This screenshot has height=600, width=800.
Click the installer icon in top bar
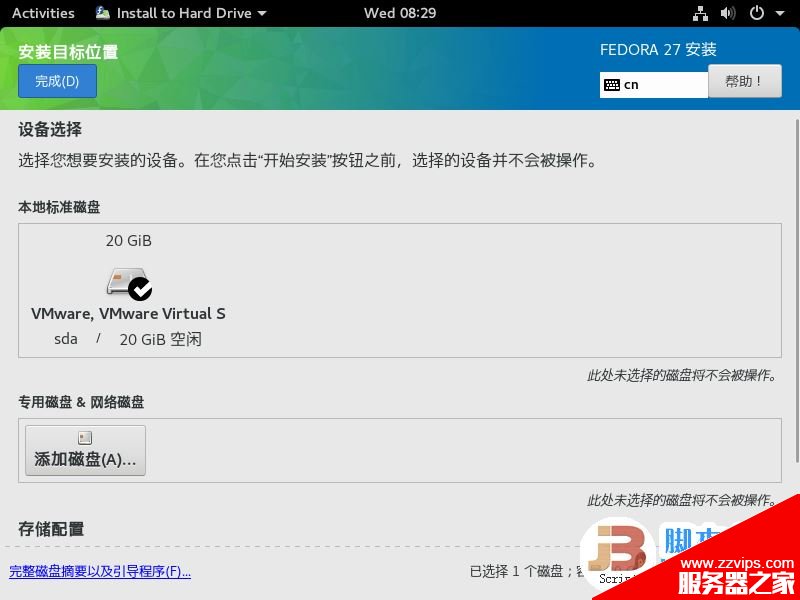(x=103, y=13)
